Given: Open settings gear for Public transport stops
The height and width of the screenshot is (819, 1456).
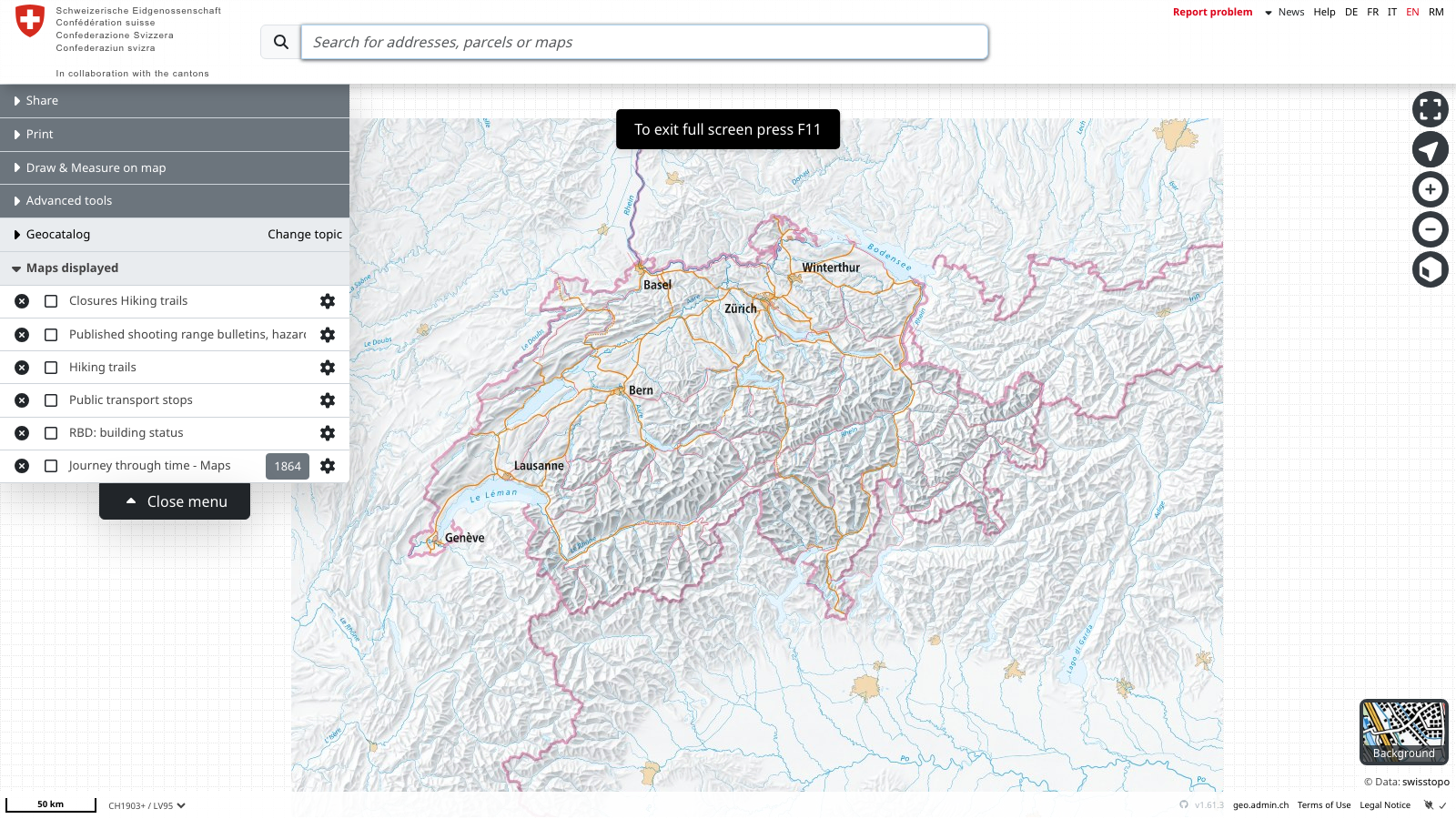Looking at the screenshot, I should [x=328, y=399].
